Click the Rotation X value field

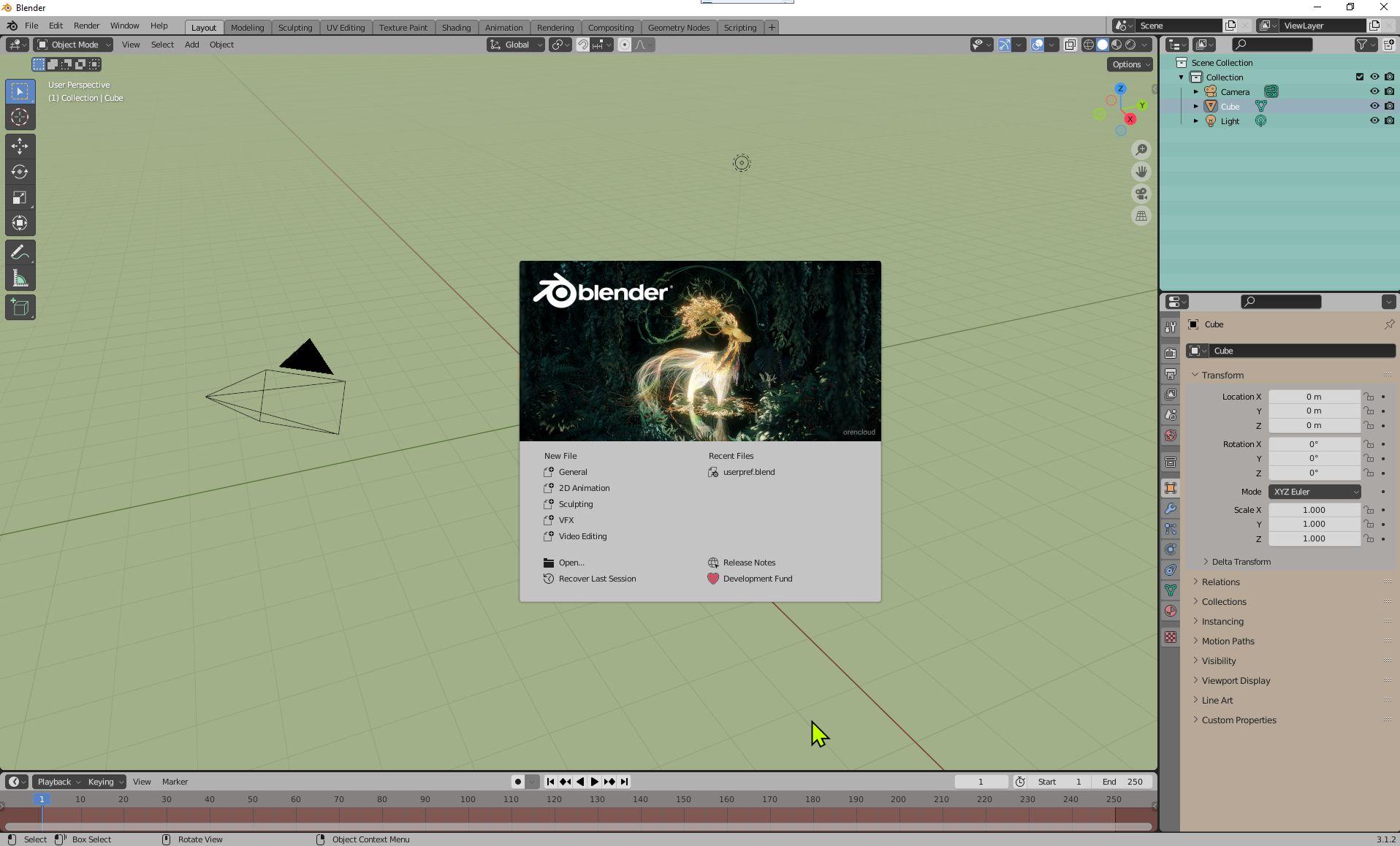pos(1314,444)
